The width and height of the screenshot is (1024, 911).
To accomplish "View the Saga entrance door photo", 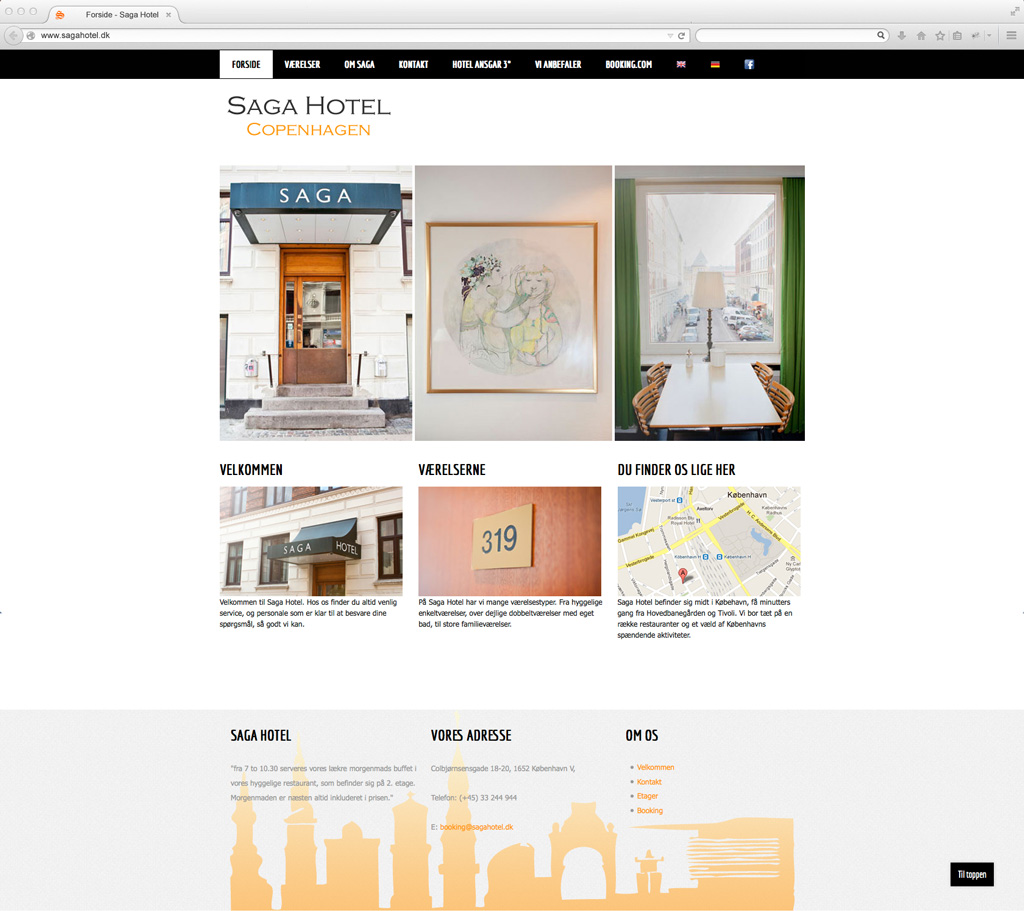I will point(316,303).
